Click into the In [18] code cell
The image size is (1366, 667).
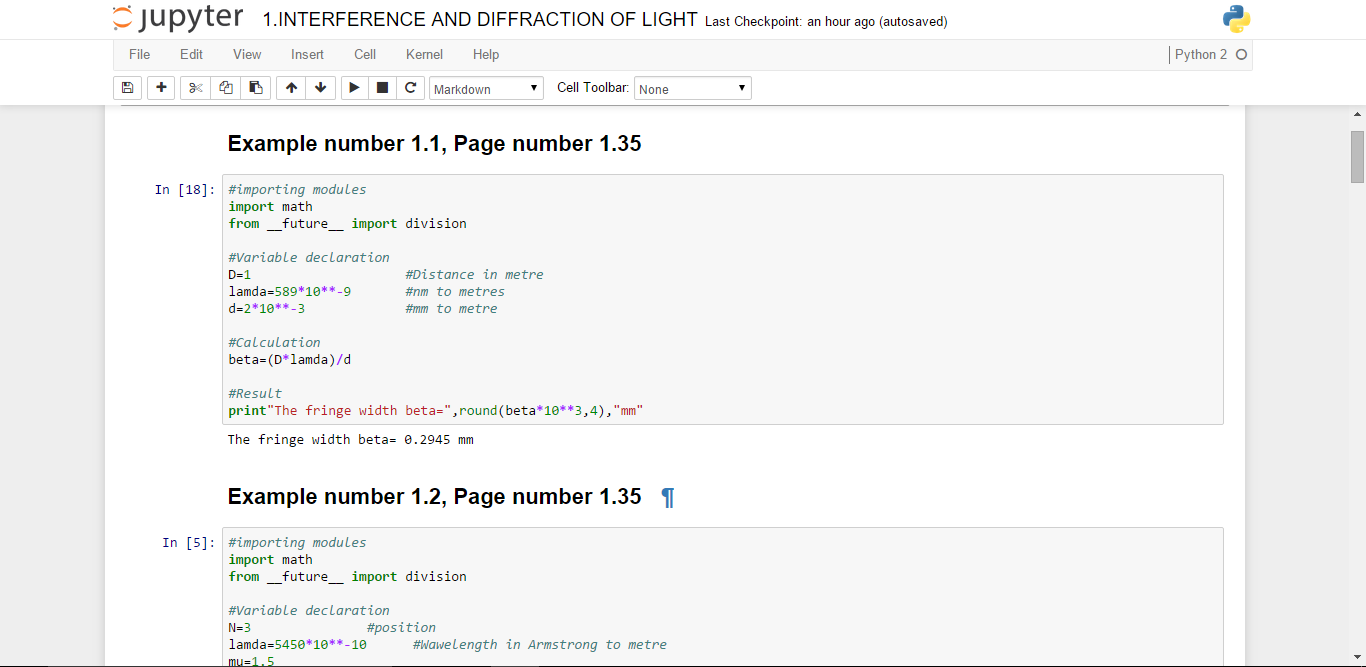pos(722,300)
